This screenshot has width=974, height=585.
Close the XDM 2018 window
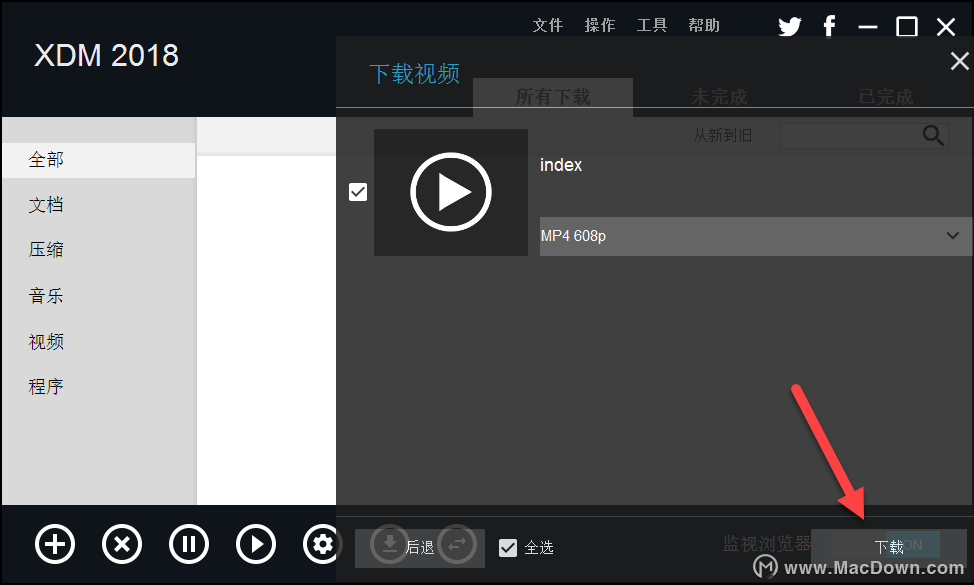tap(946, 27)
